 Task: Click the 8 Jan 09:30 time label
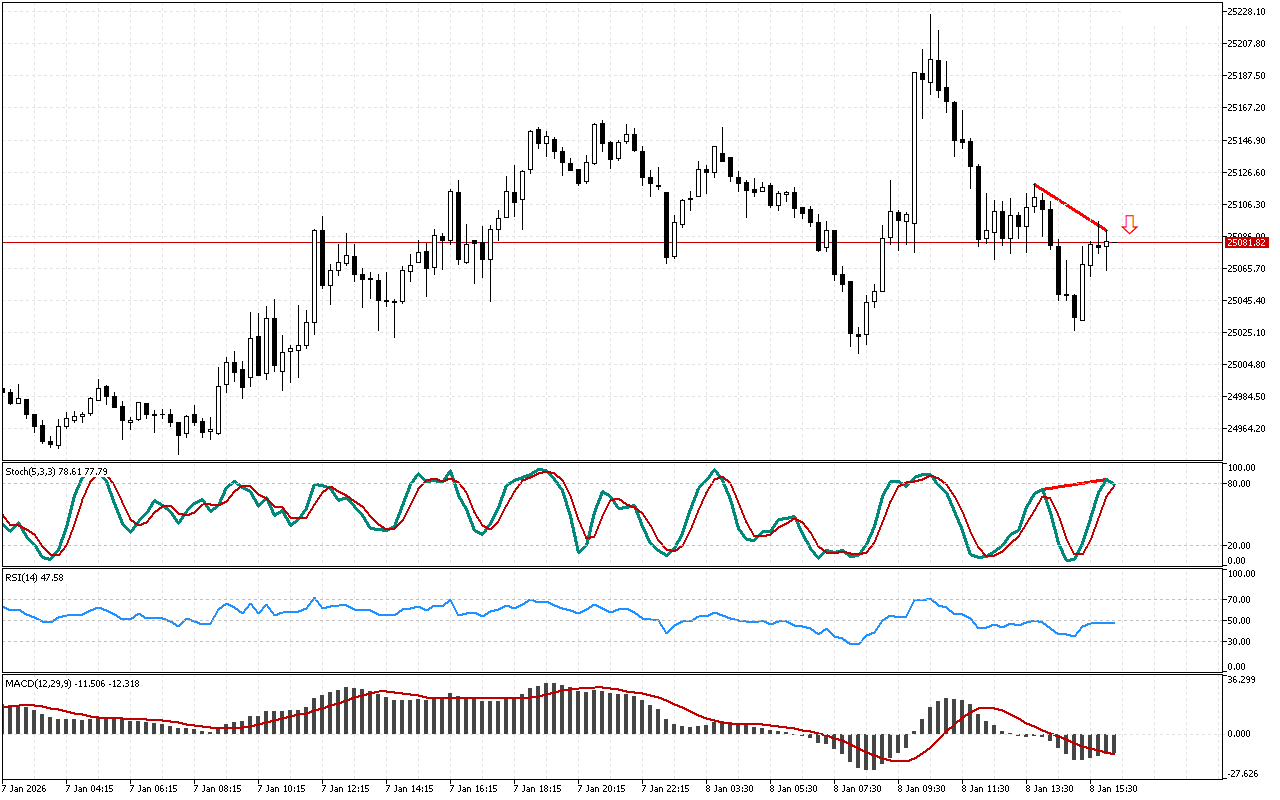(921, 788)
